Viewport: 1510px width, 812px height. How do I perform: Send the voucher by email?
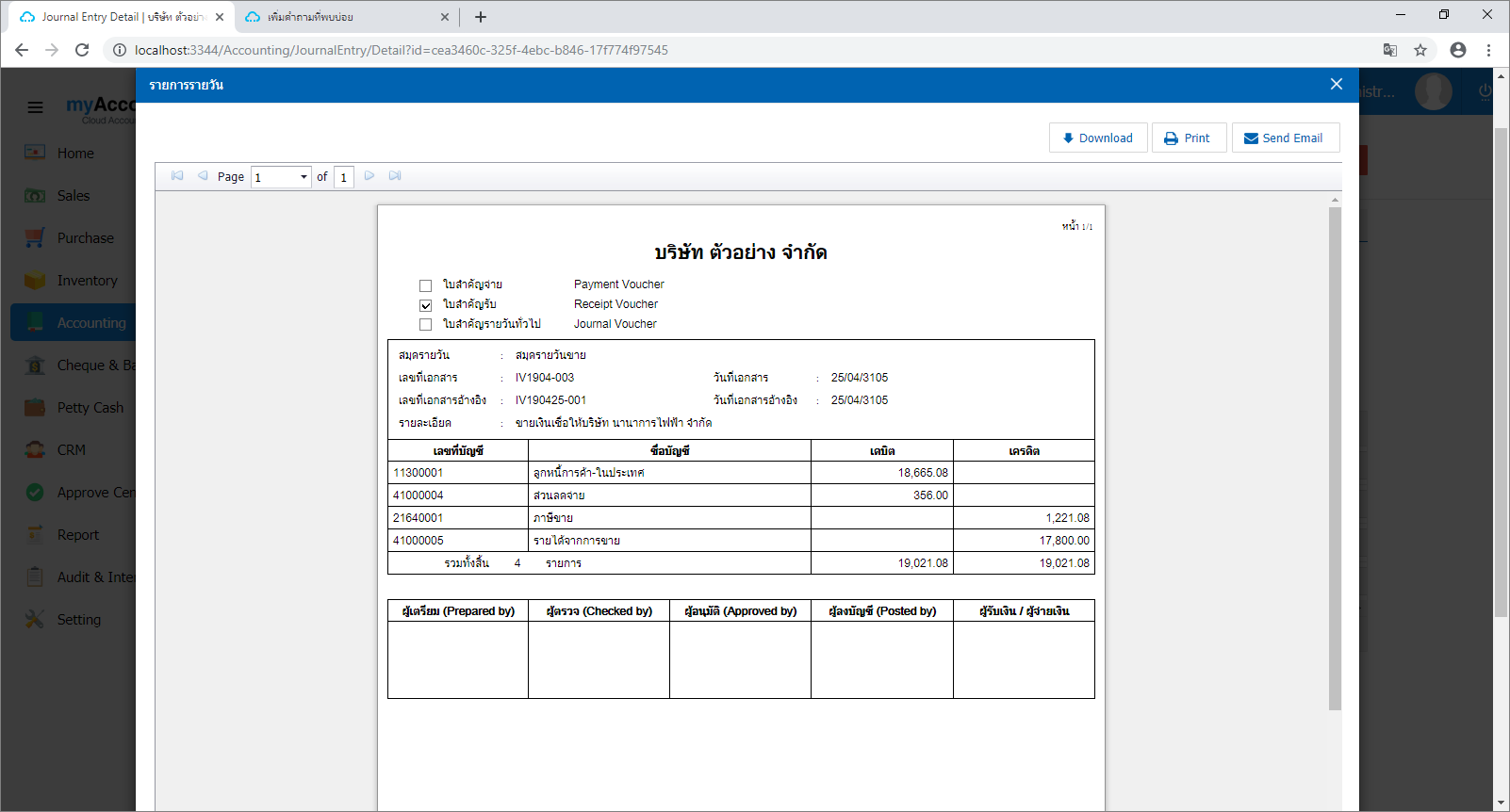[1286, 138]
